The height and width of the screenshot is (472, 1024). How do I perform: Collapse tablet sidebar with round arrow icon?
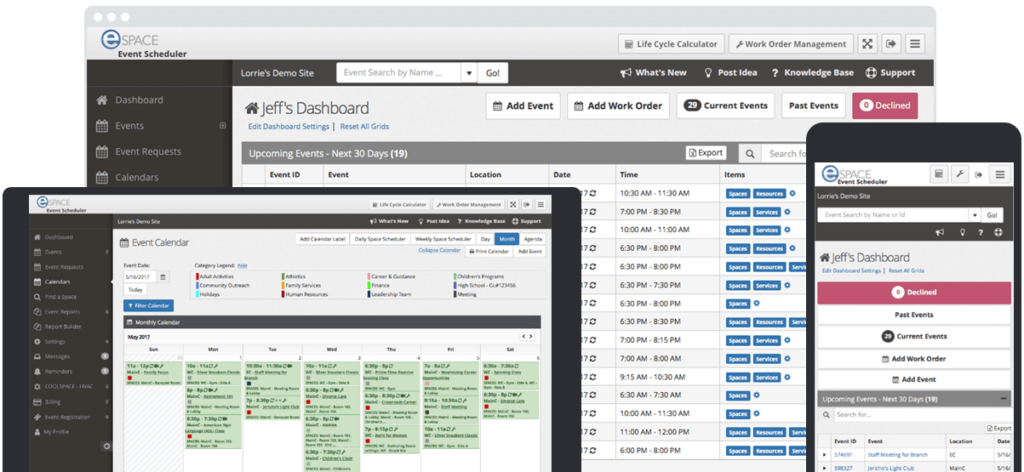click(107, 446)
